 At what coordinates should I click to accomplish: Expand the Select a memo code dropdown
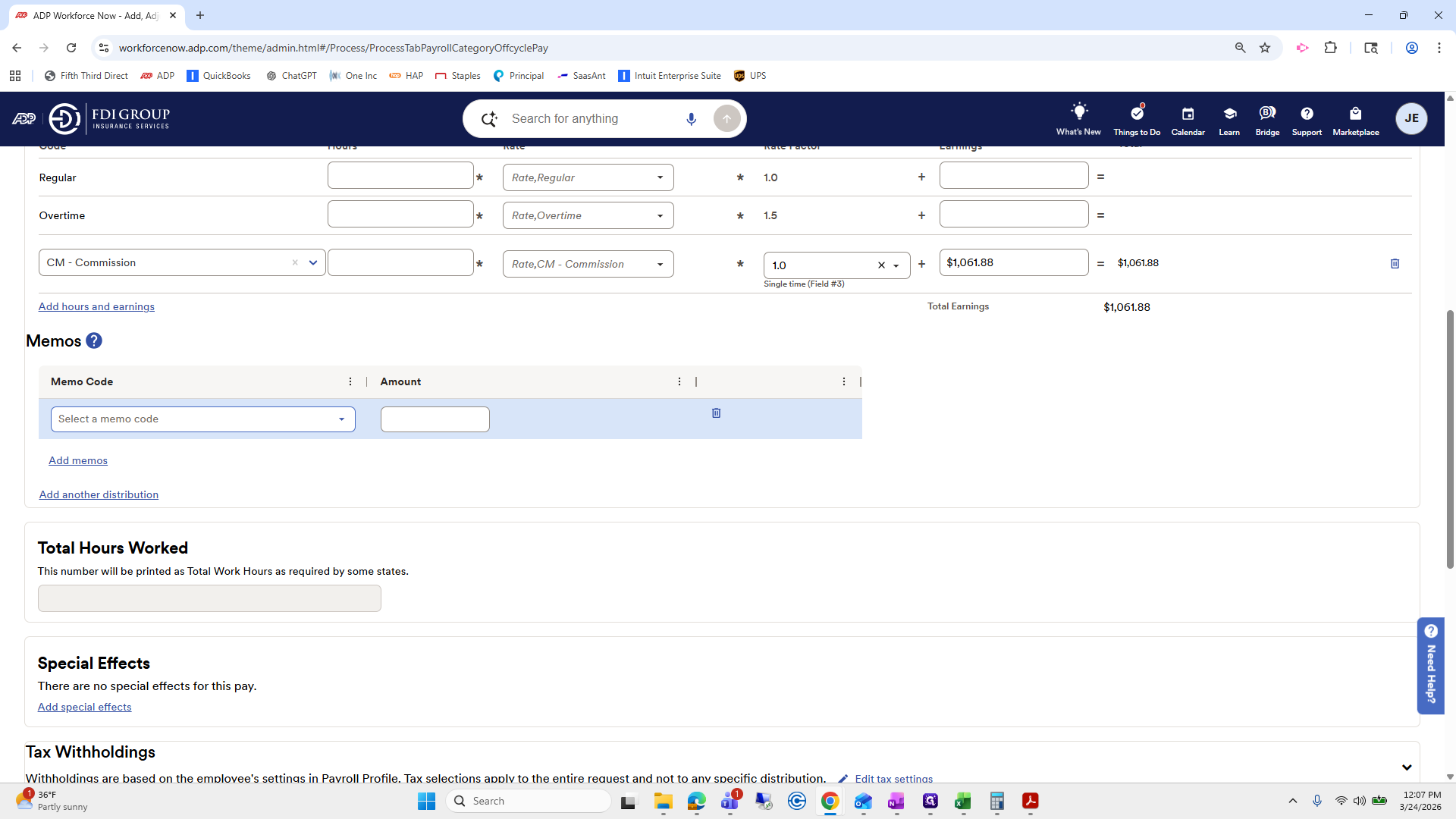[341, 419]
